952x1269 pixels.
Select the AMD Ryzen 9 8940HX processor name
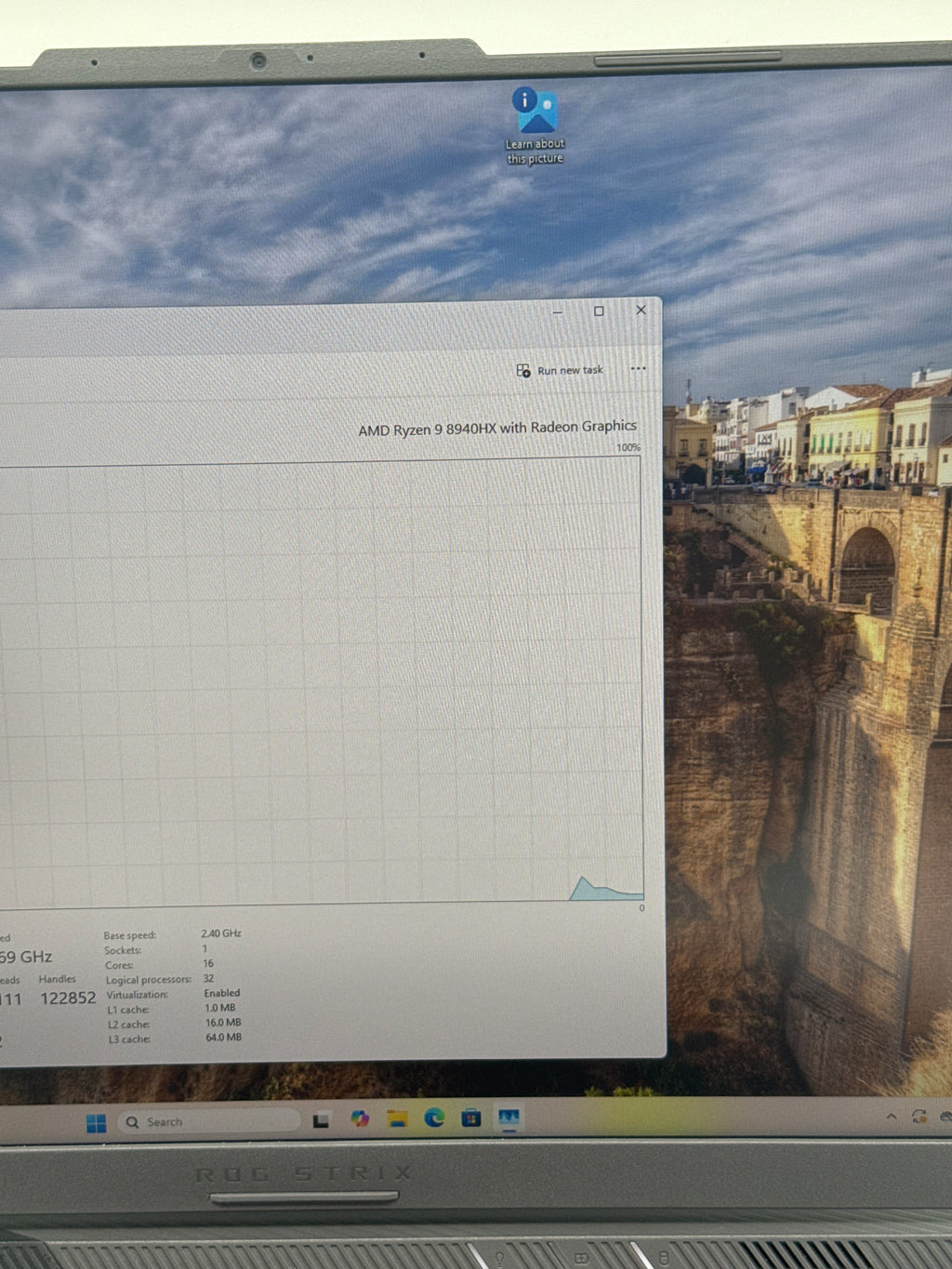[497, 428]
